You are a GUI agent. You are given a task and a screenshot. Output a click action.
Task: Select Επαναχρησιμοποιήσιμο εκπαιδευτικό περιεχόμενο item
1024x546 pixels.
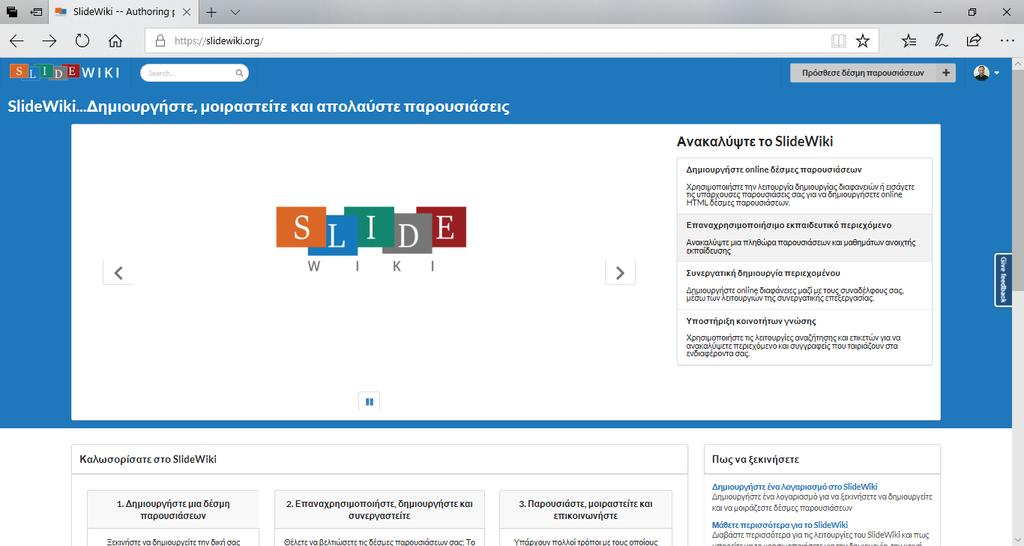tap(805, 238)
